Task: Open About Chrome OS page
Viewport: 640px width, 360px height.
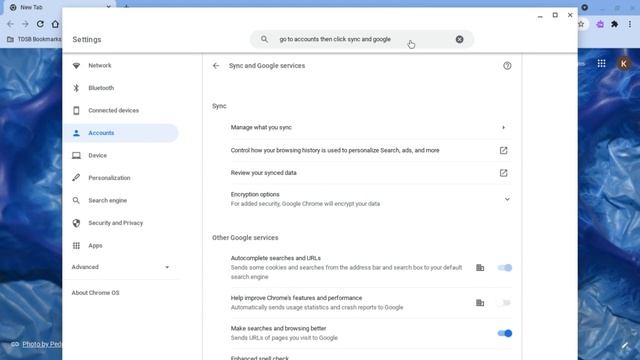Action: click(x=96, y=293)
